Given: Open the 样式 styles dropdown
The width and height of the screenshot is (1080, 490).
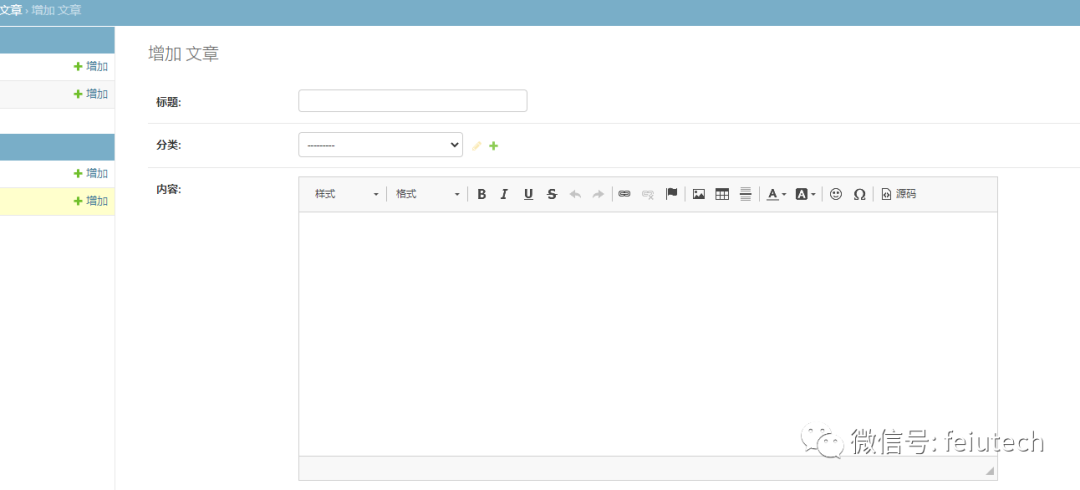Looking at the screenshot, I should pos(346,194).
